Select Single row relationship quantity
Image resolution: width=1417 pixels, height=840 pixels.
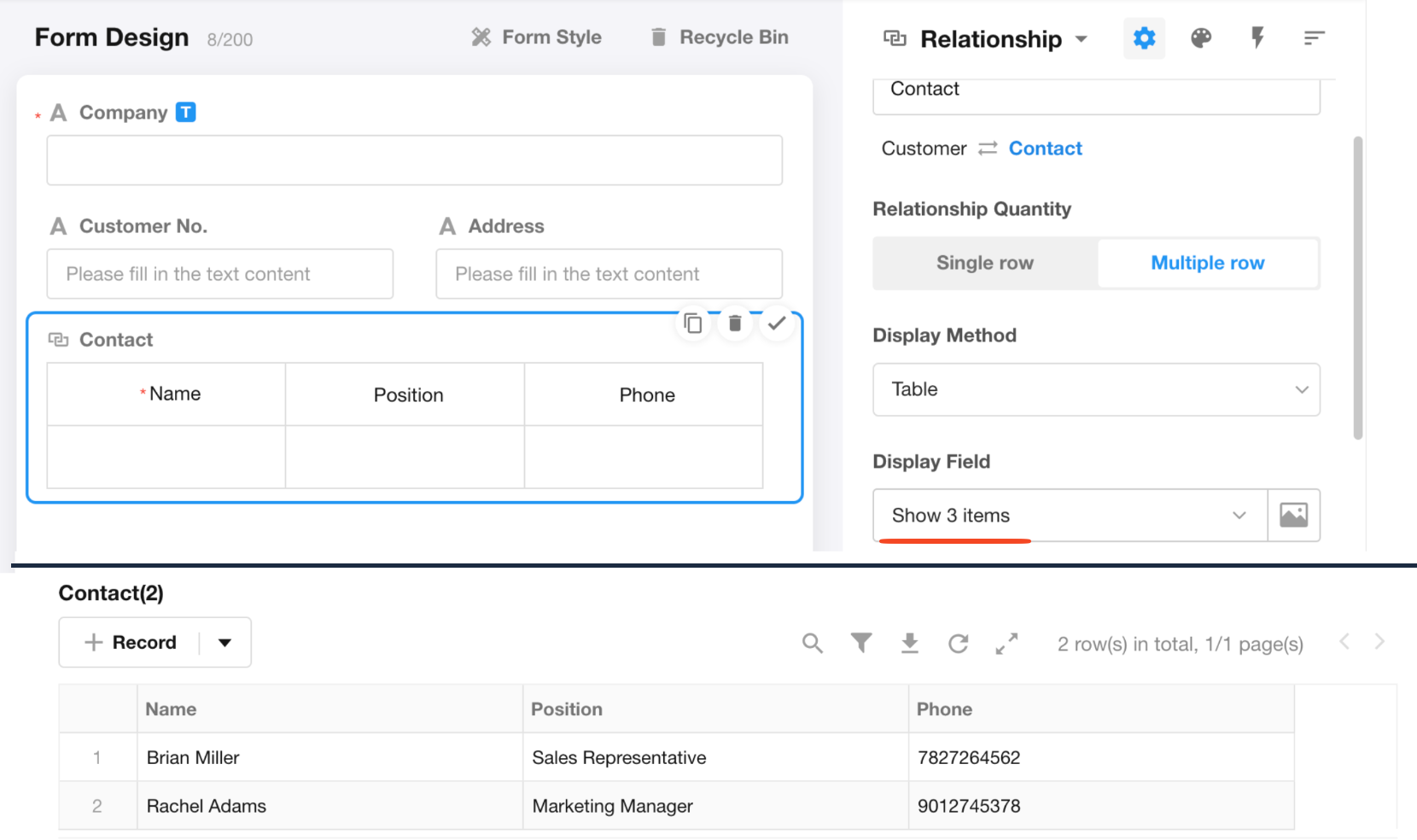985,263
